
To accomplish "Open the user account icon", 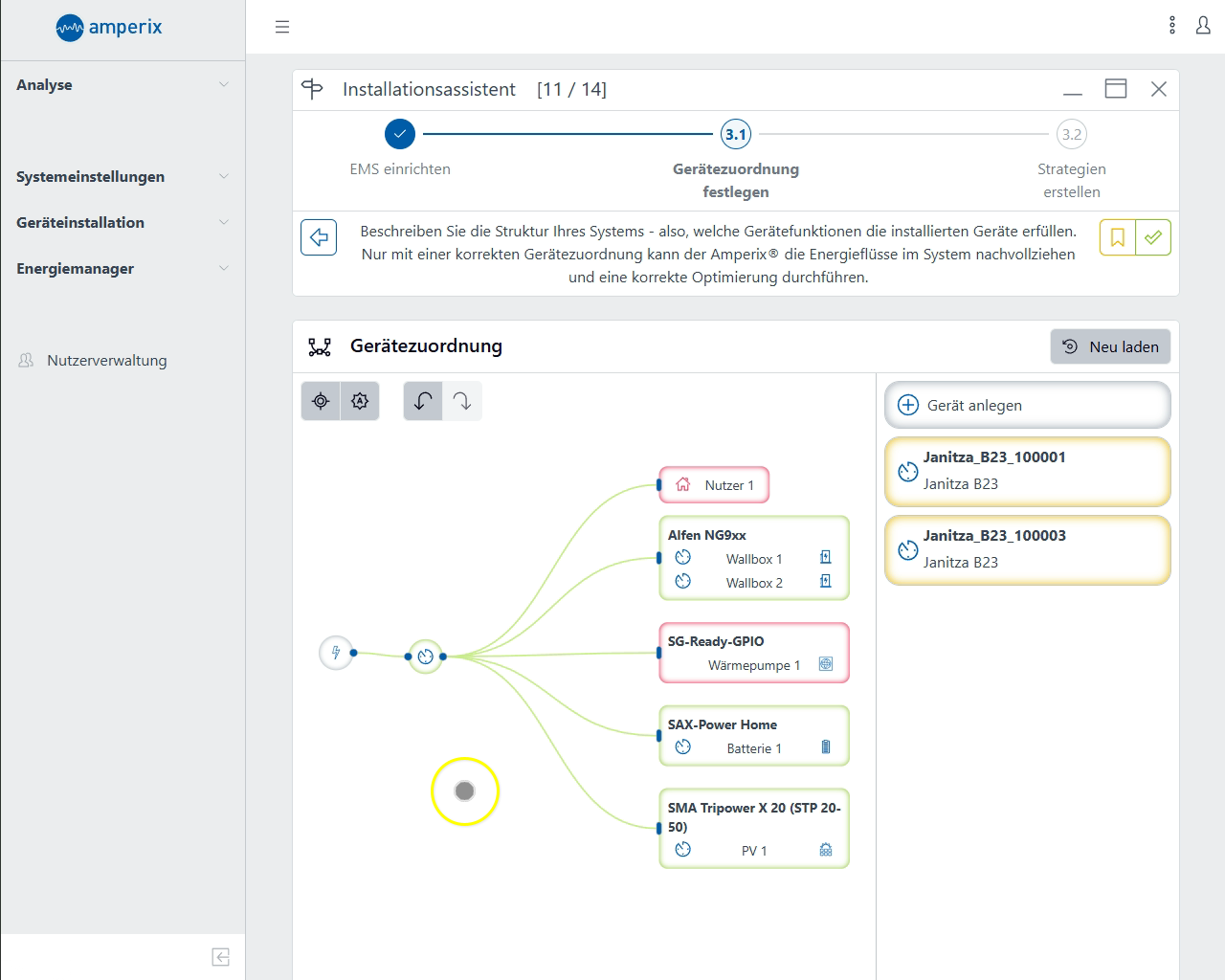I will [x=1203, y=26].
